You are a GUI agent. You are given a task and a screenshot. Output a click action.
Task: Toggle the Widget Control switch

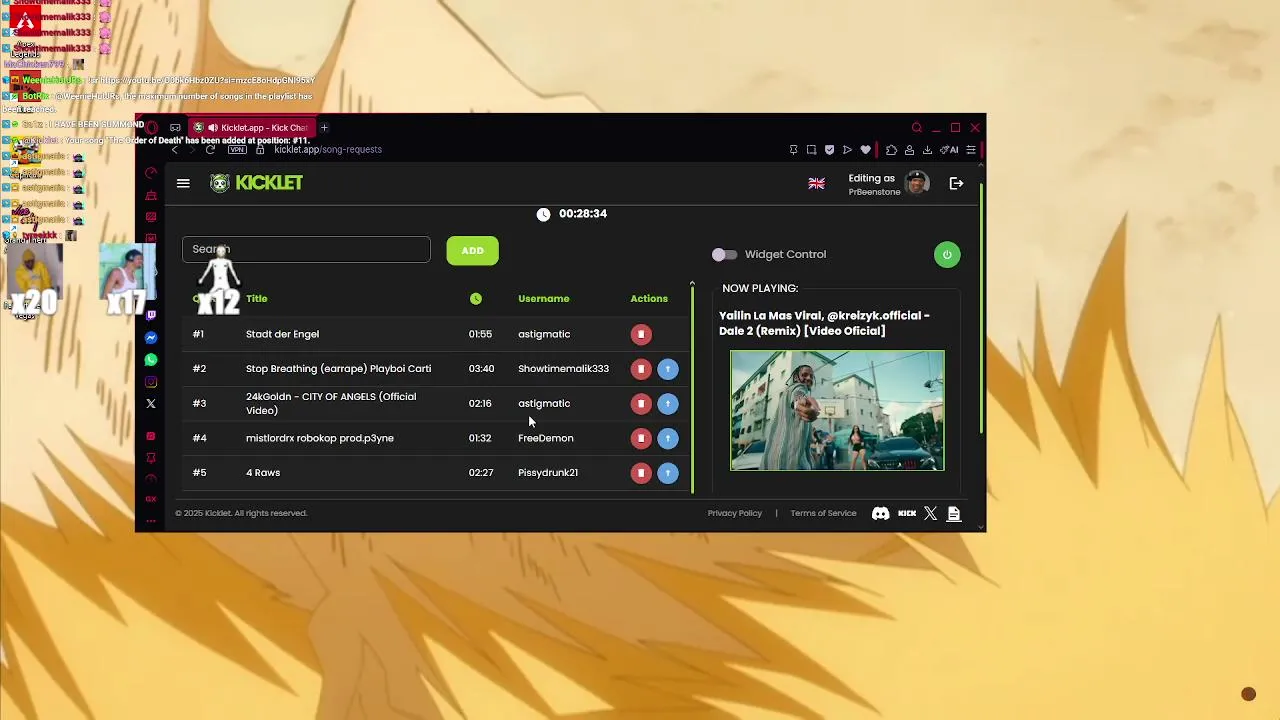click(724, 254)
